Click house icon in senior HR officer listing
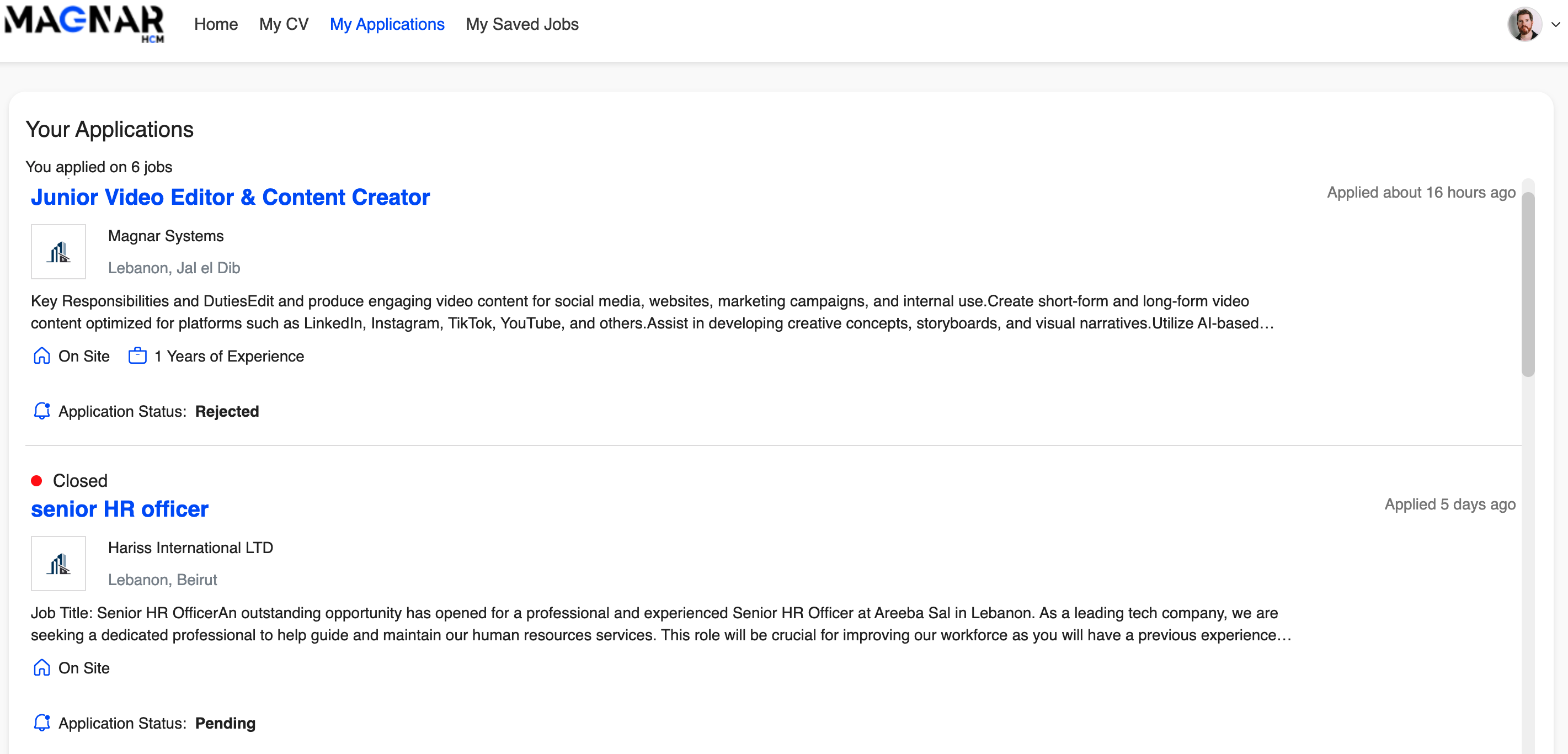Viewport: 1568px width, 754px height. (x=41, y=667)
